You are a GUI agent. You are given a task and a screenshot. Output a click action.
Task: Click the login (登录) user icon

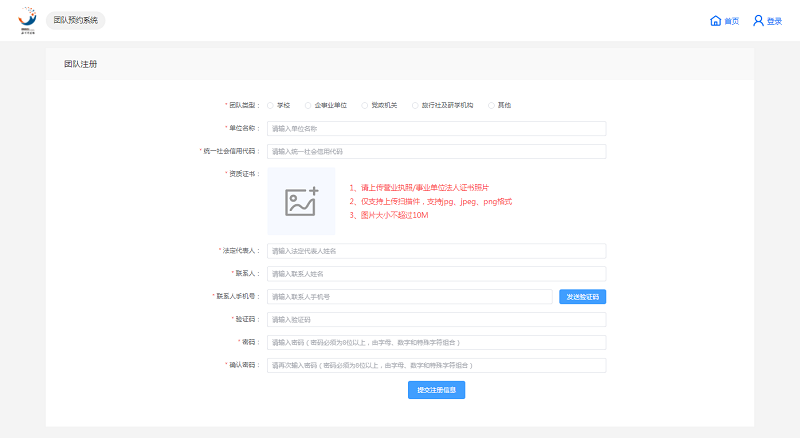(758, 21)
